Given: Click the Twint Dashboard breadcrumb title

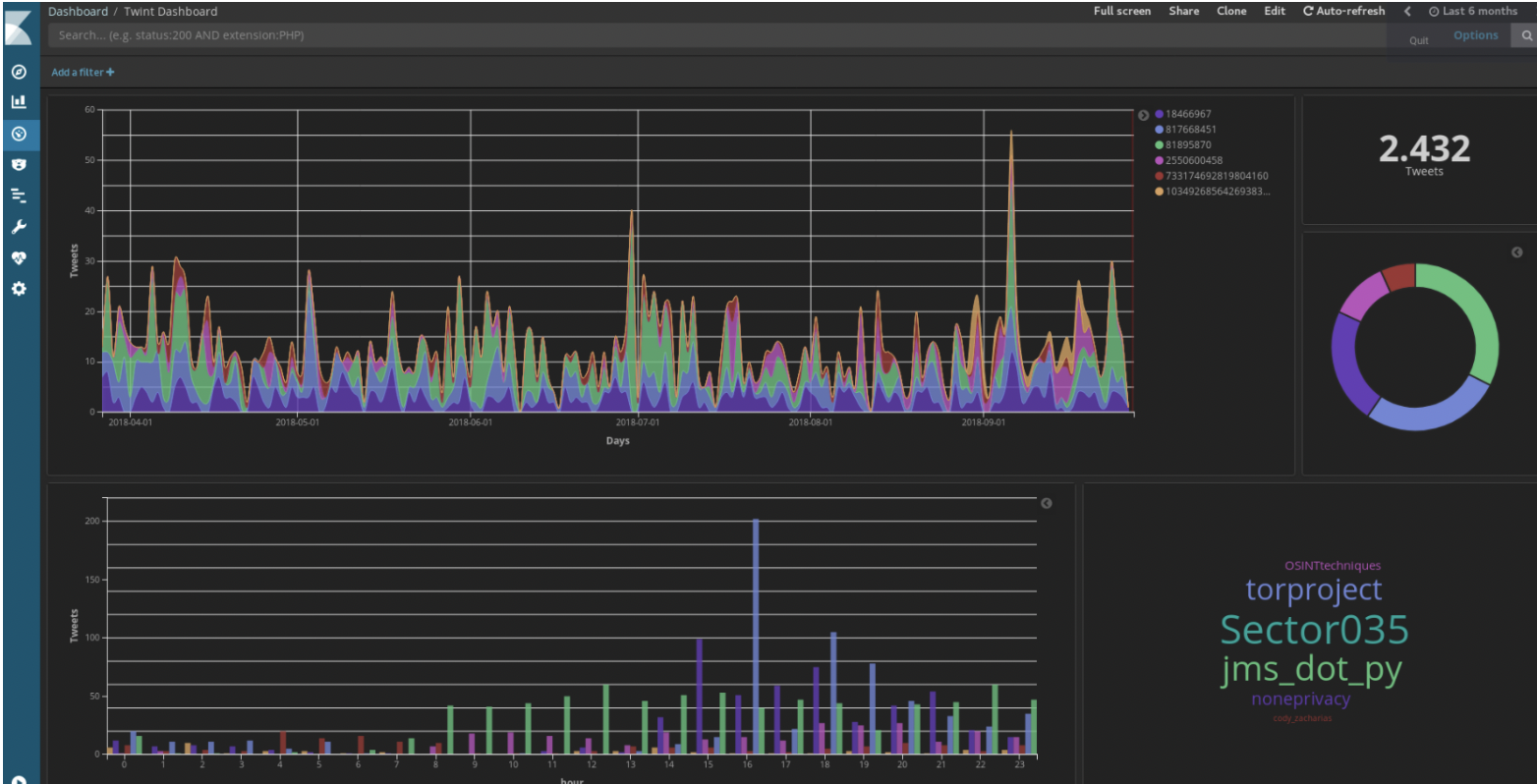Looking at the screenshot, I should tap(171, 12).
